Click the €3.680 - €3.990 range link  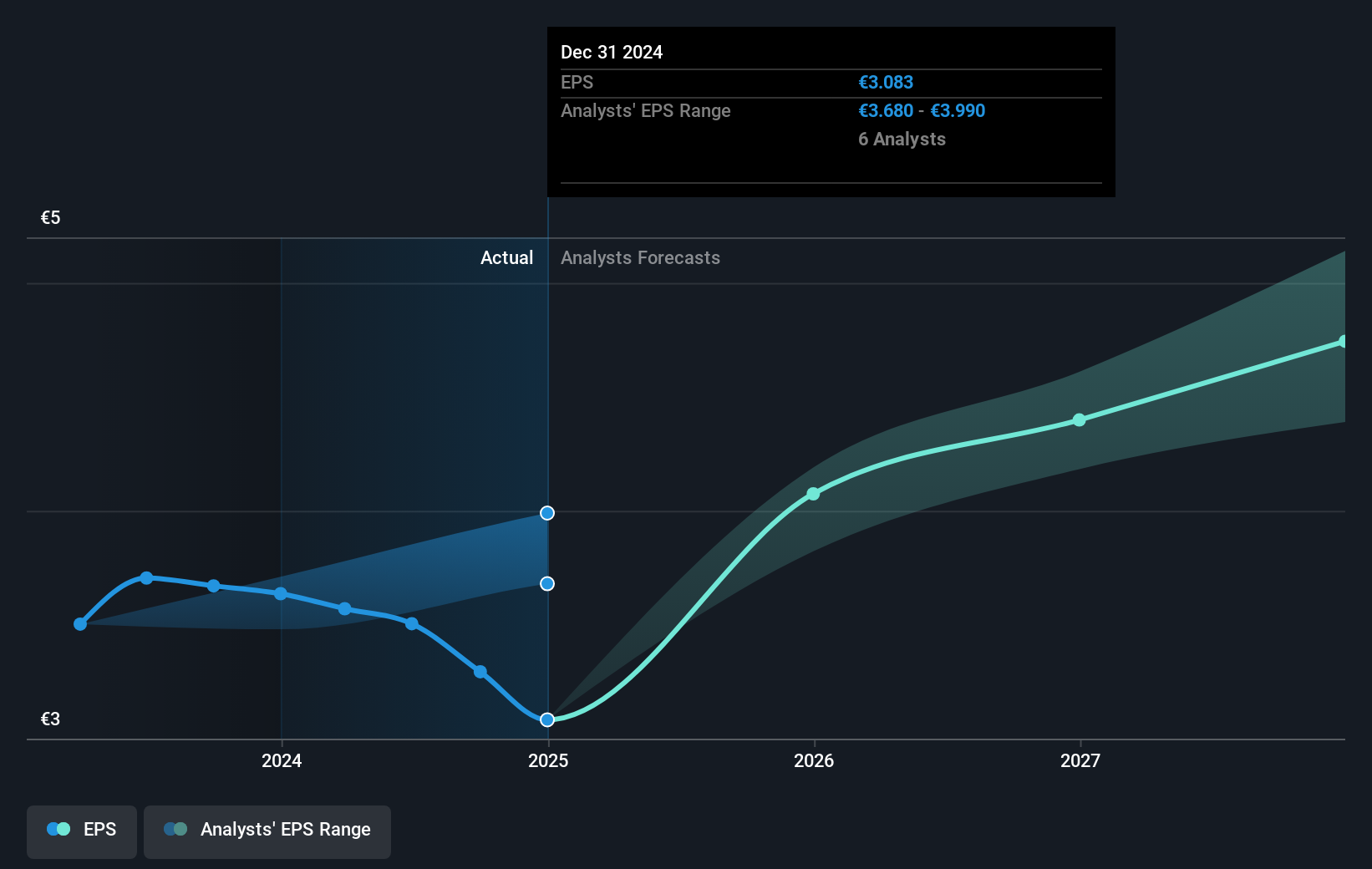(x=922, y=110)
